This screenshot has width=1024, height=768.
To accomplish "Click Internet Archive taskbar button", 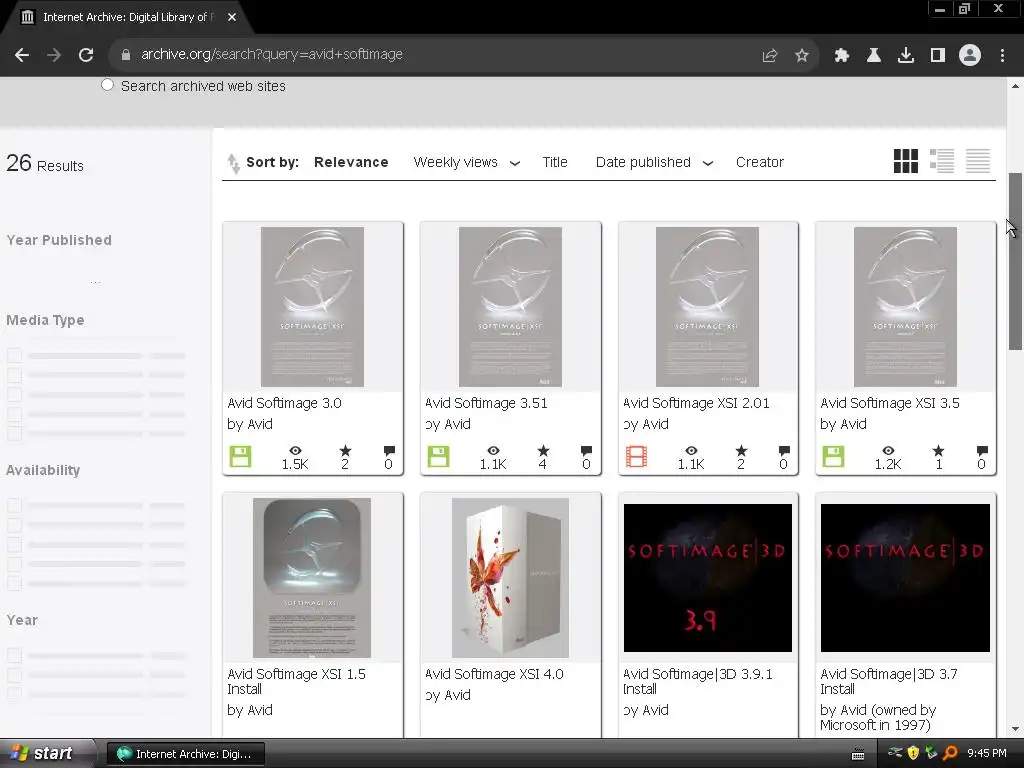I will click(x=185, y=754).
